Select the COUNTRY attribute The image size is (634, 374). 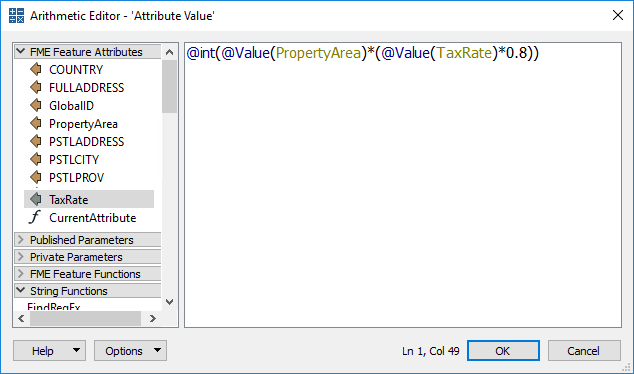tap(76, 70)
